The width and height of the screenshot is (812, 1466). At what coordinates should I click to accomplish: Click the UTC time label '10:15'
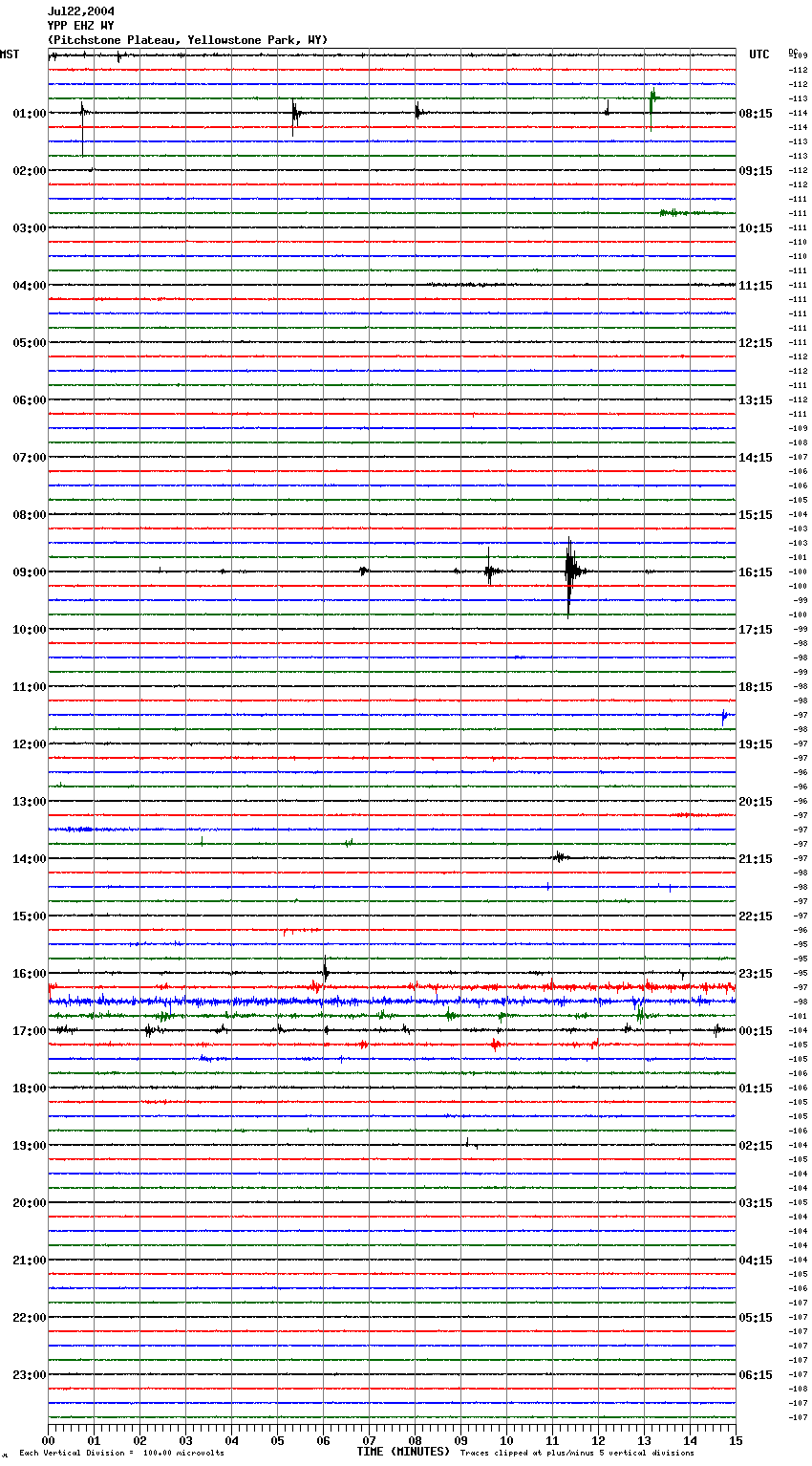pyautogui.click(x=756, y=228)
